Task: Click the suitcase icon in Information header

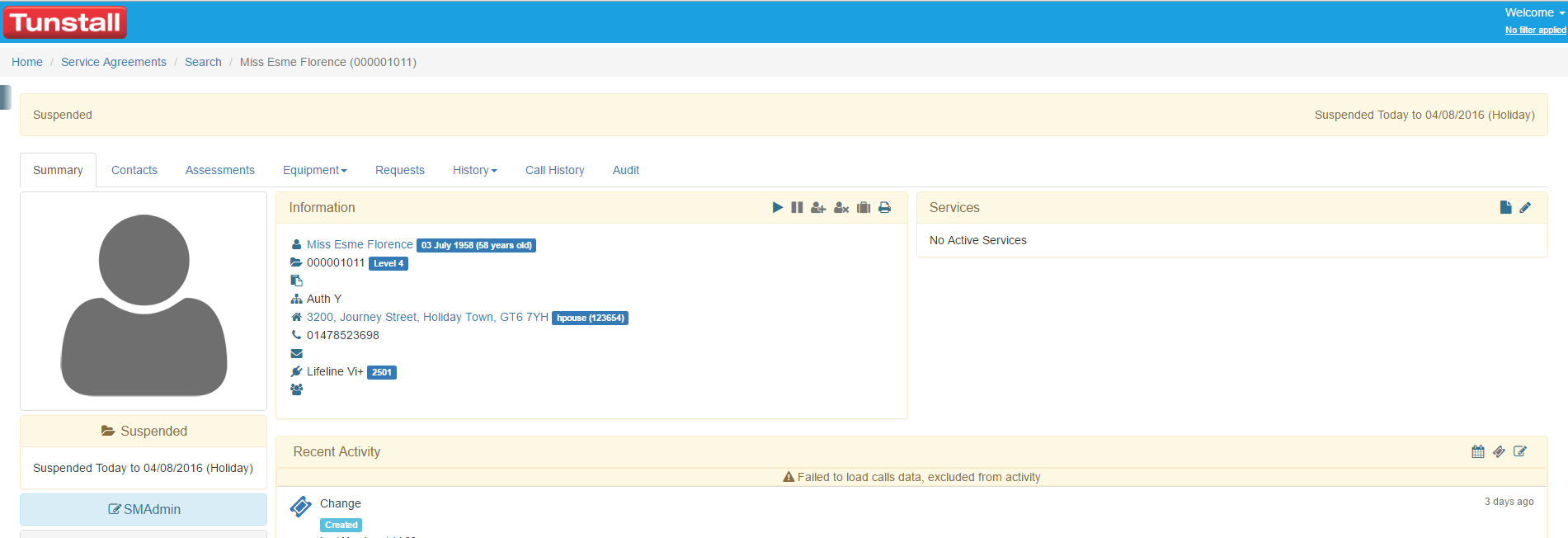Action: (864, 208)
